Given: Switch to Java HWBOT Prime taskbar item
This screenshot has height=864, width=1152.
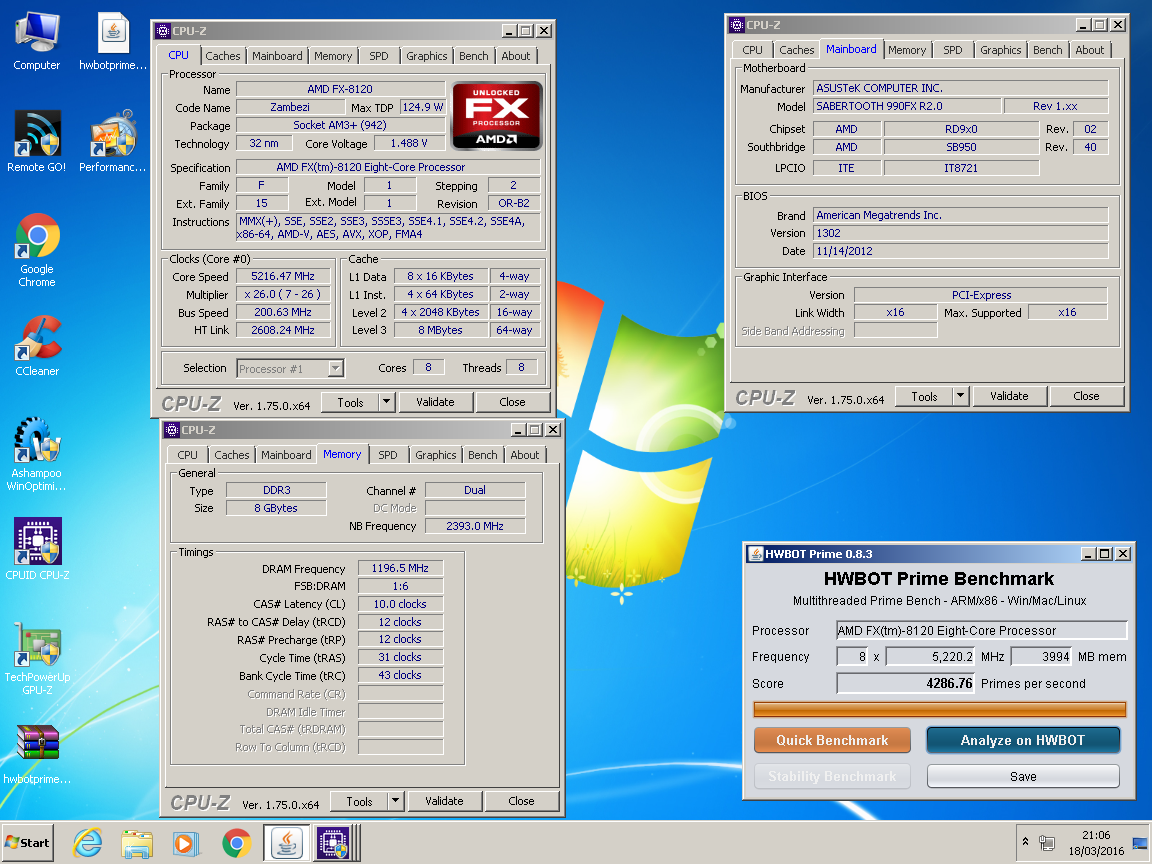Looking at the screenshot, I should tap(287, 843).
